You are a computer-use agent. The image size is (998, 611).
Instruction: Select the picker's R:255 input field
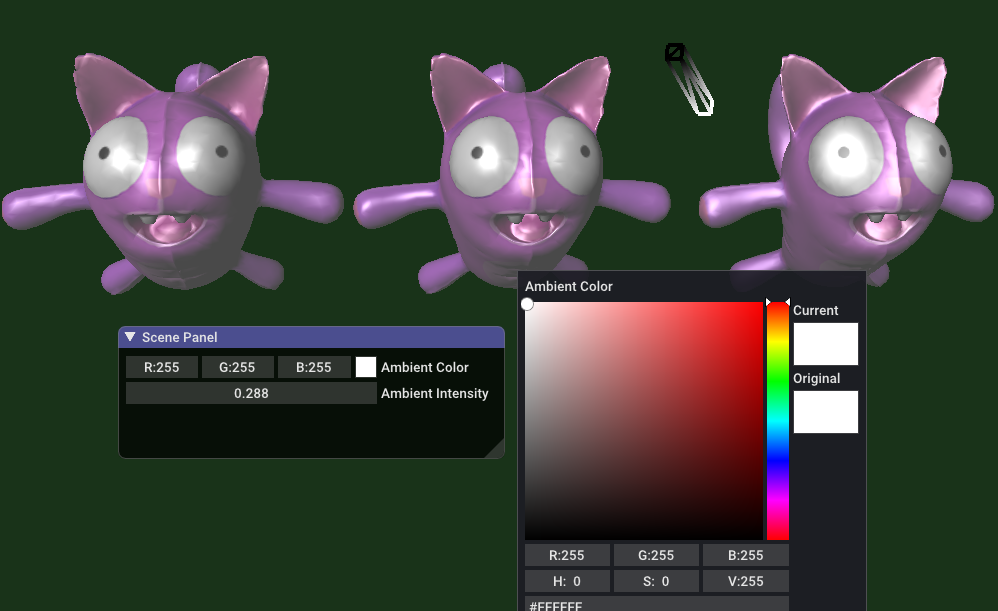click(x=567, y=555)
